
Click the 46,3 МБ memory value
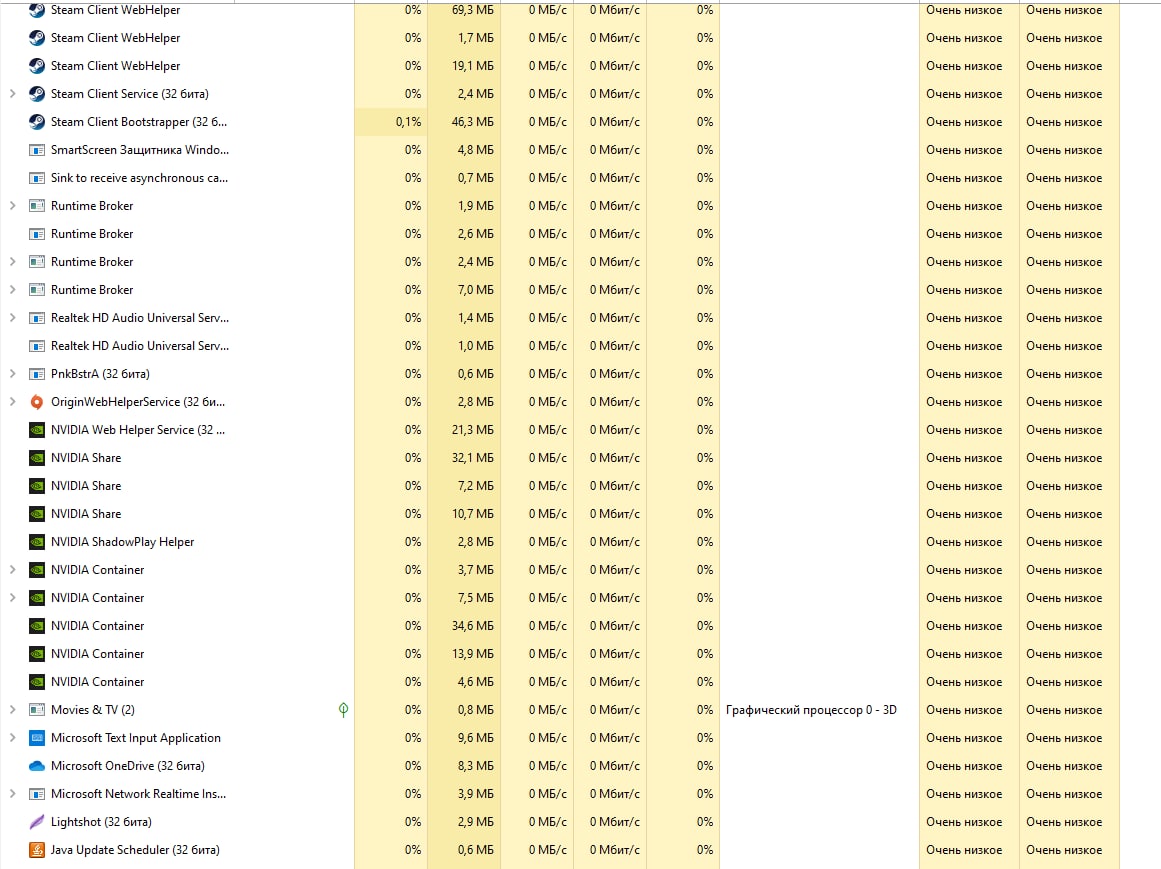(x=472, y=121)
